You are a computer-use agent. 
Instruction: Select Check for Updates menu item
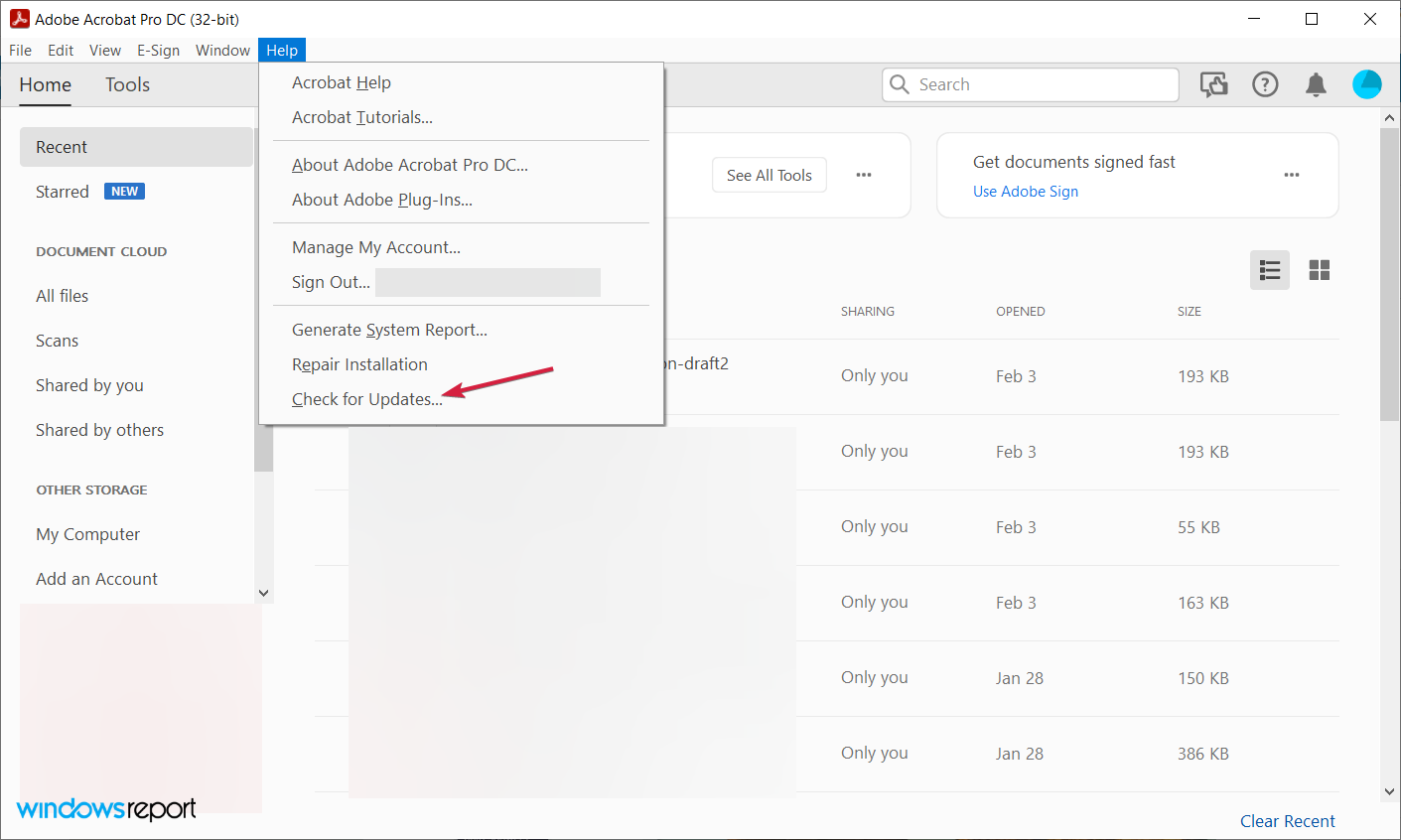click(366, 399)
